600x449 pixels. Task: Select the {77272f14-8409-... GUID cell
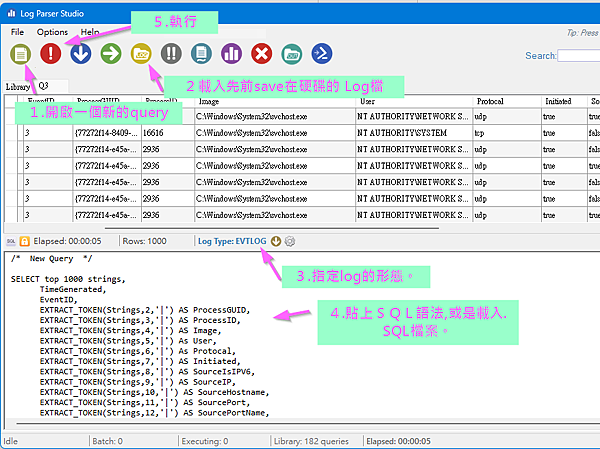107,133
